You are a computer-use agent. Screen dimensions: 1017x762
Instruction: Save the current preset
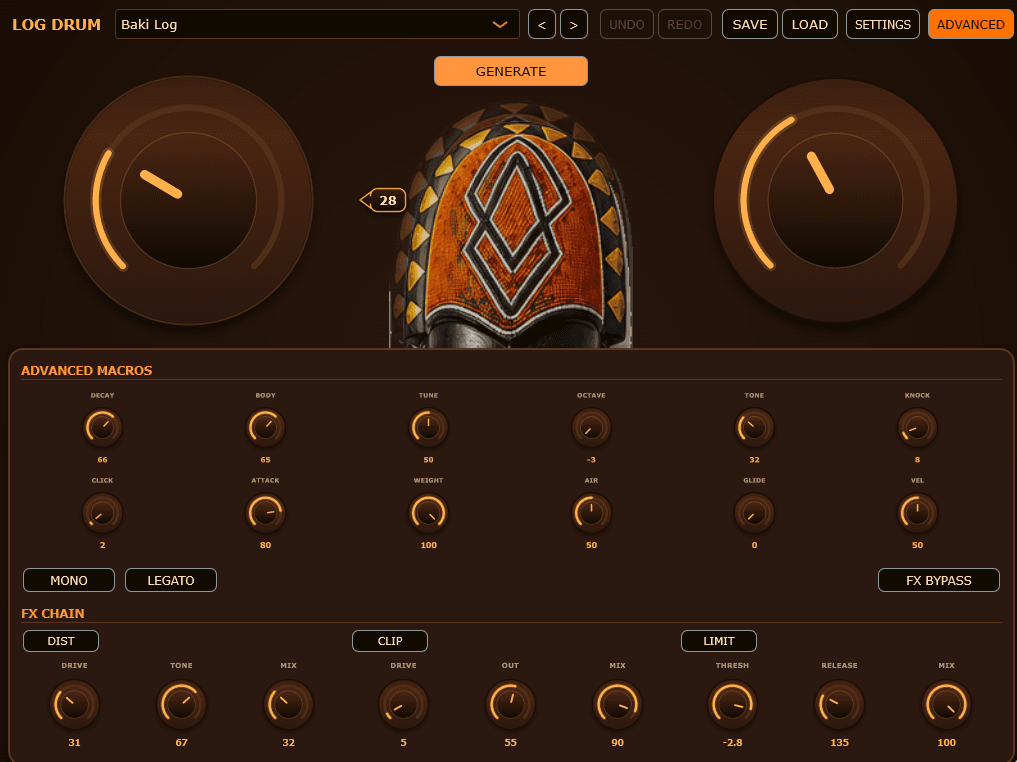click(x=750, y=25)
